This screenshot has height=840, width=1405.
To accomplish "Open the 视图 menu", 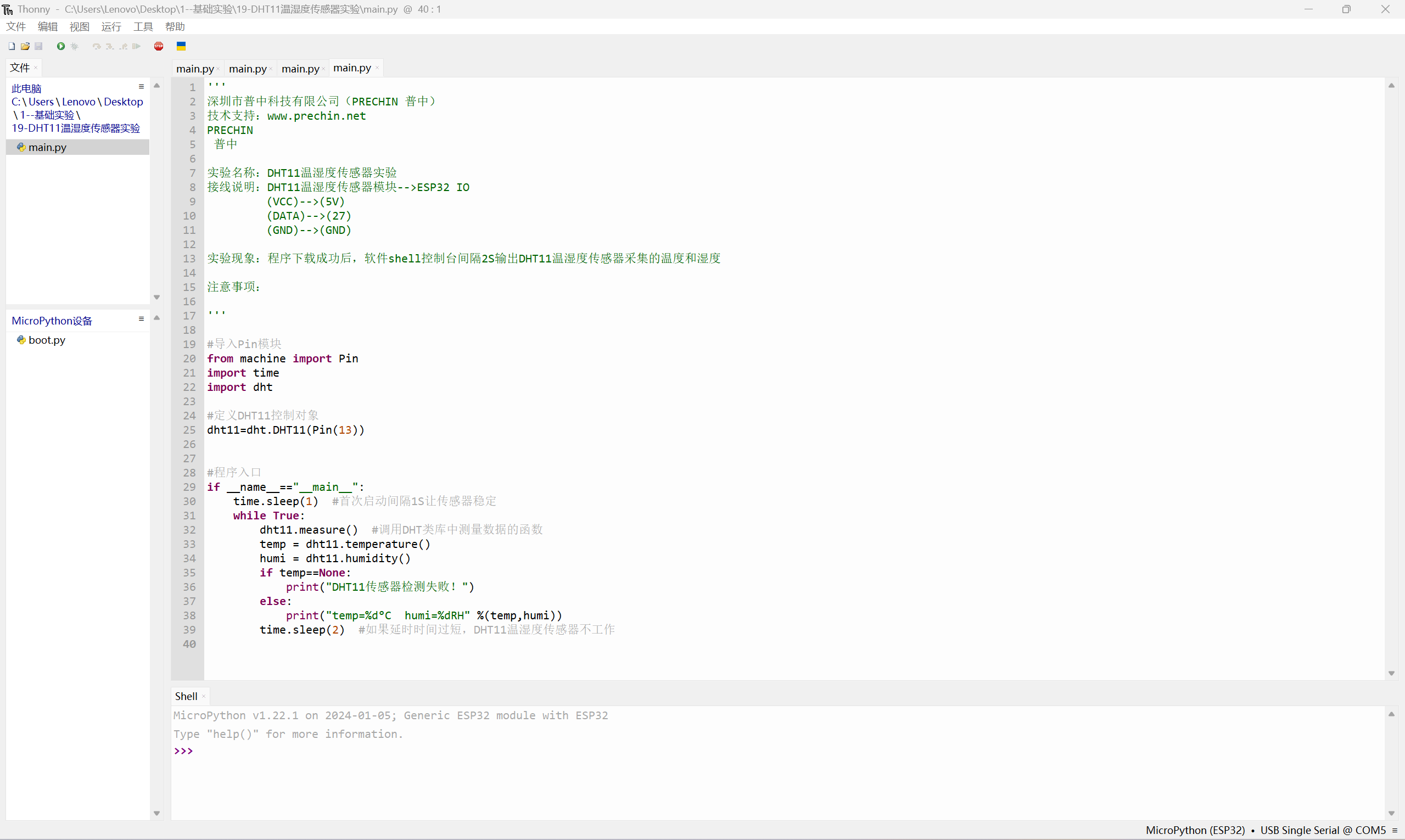I will click(79, 26).
